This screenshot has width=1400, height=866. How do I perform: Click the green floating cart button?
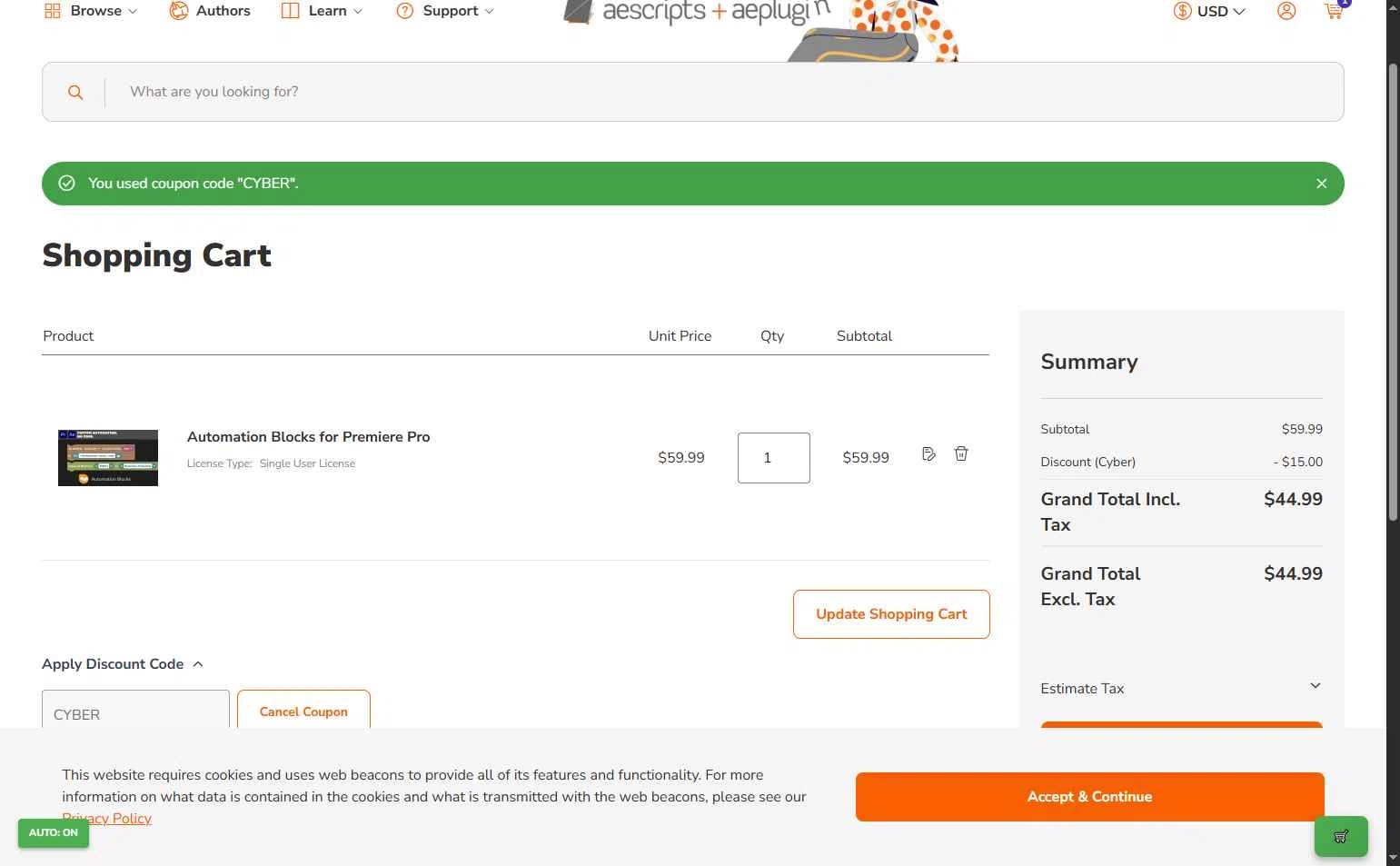[x=1341, y=837]
